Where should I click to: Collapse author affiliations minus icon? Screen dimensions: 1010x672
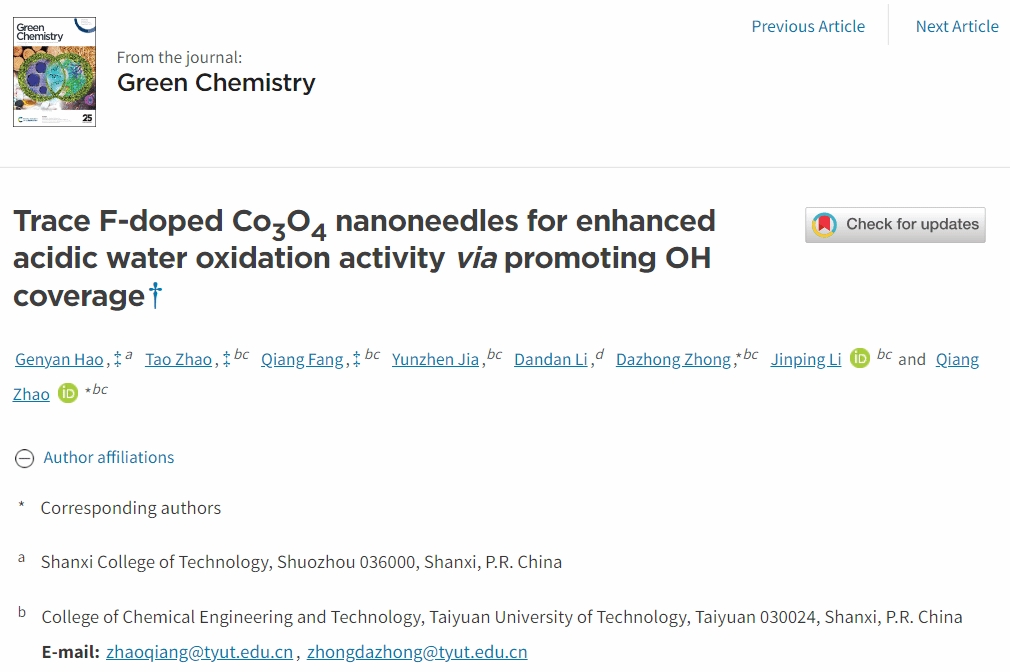(x=24, y=458)
